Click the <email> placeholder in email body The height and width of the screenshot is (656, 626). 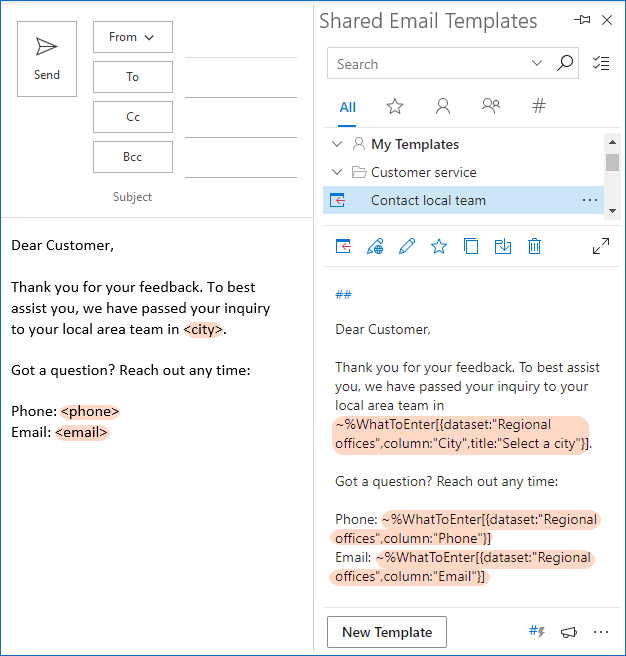[82, 432]
